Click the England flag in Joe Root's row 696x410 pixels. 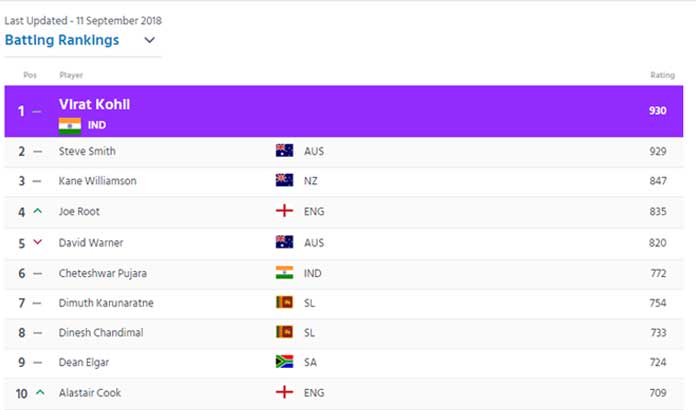(284, 211)
